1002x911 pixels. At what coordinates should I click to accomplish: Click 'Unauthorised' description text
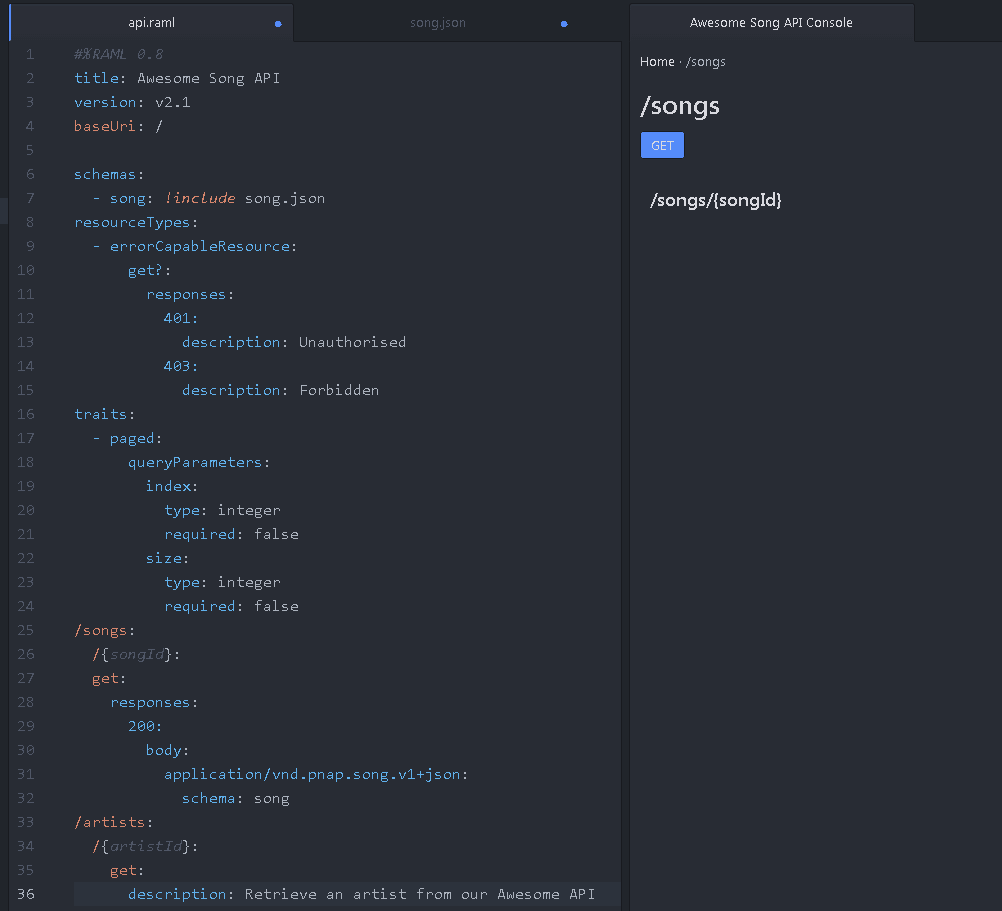[352, 342]
